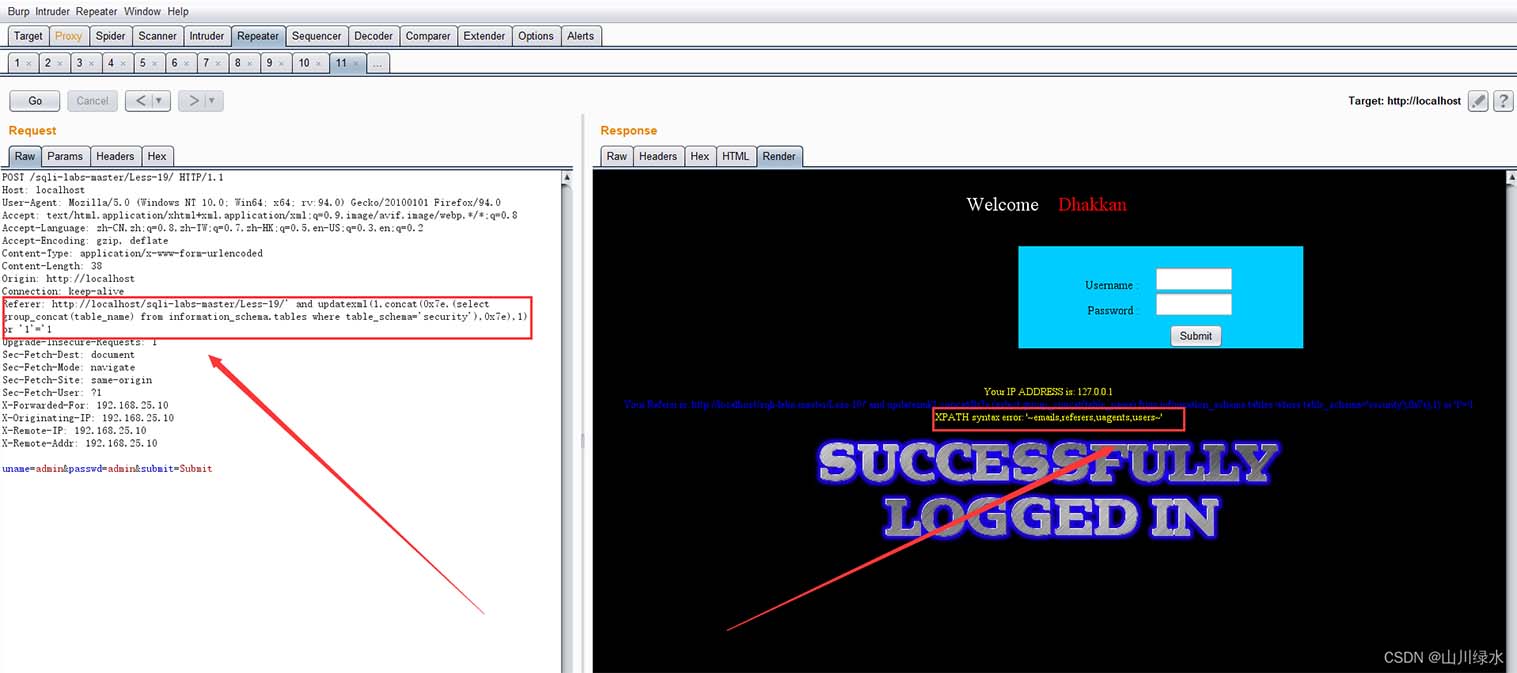The width and height of the screenshot is (1517, 673).
Task: Click Submit button in rendered login form
Action: pos(1196,336)
